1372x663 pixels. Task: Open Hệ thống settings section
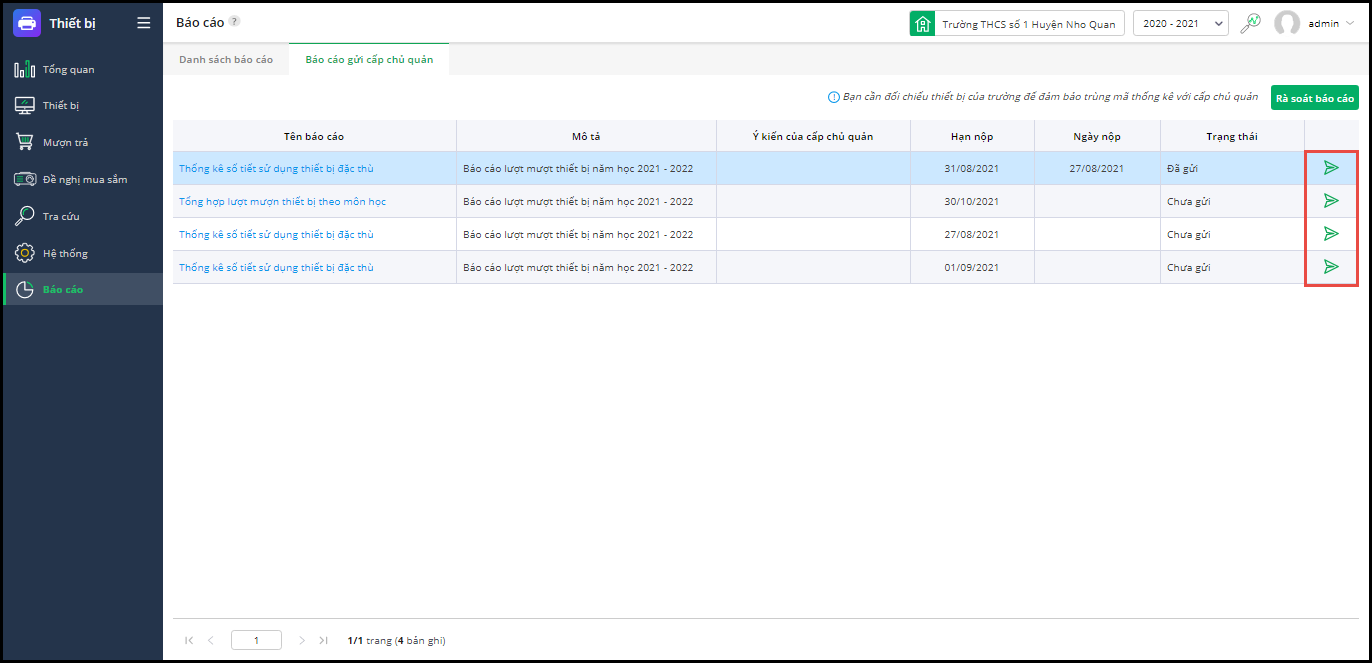[82, 253]
